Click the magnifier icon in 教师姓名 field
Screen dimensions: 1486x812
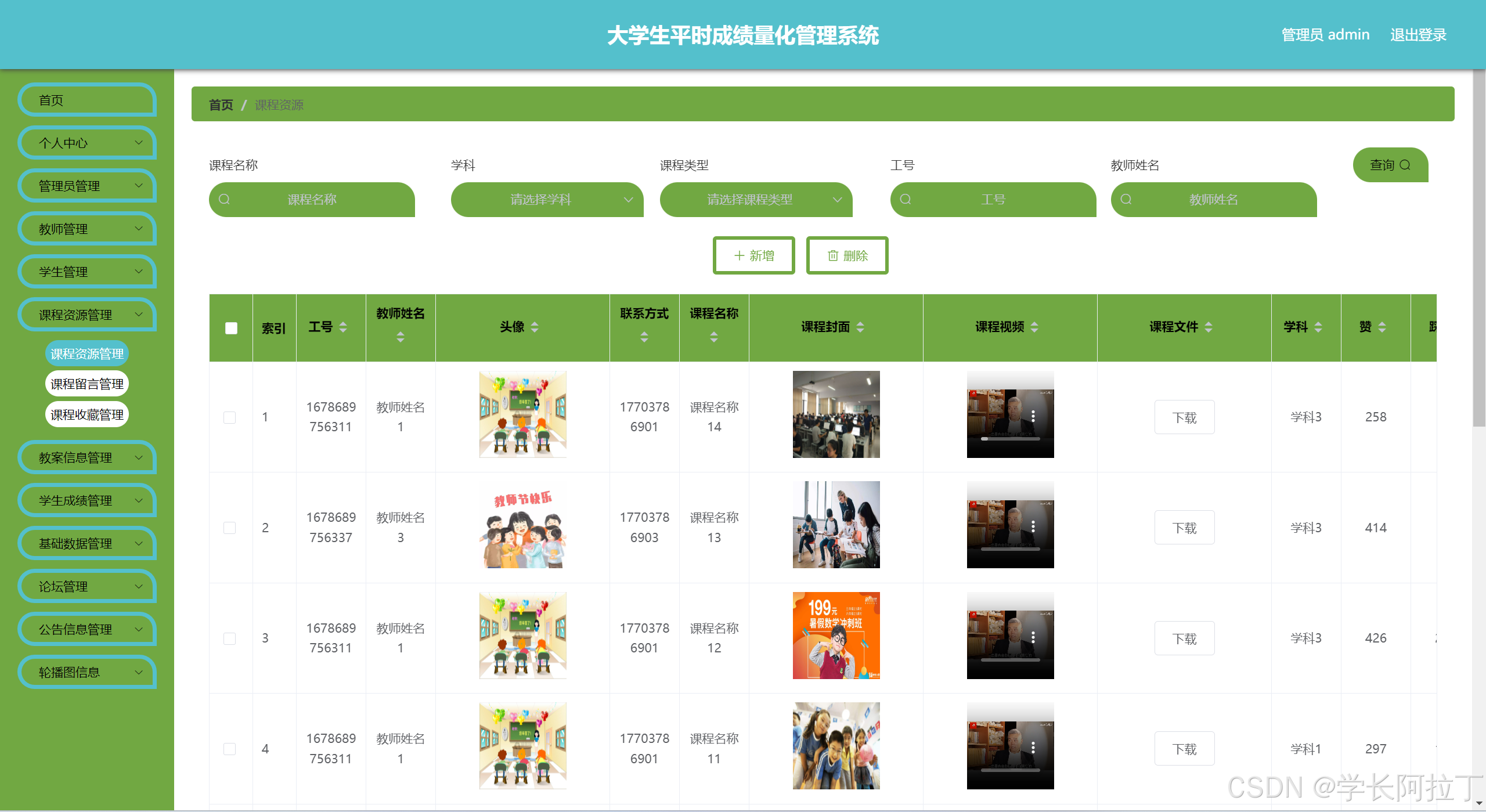pyautogui.click(x=1126, y=200)
